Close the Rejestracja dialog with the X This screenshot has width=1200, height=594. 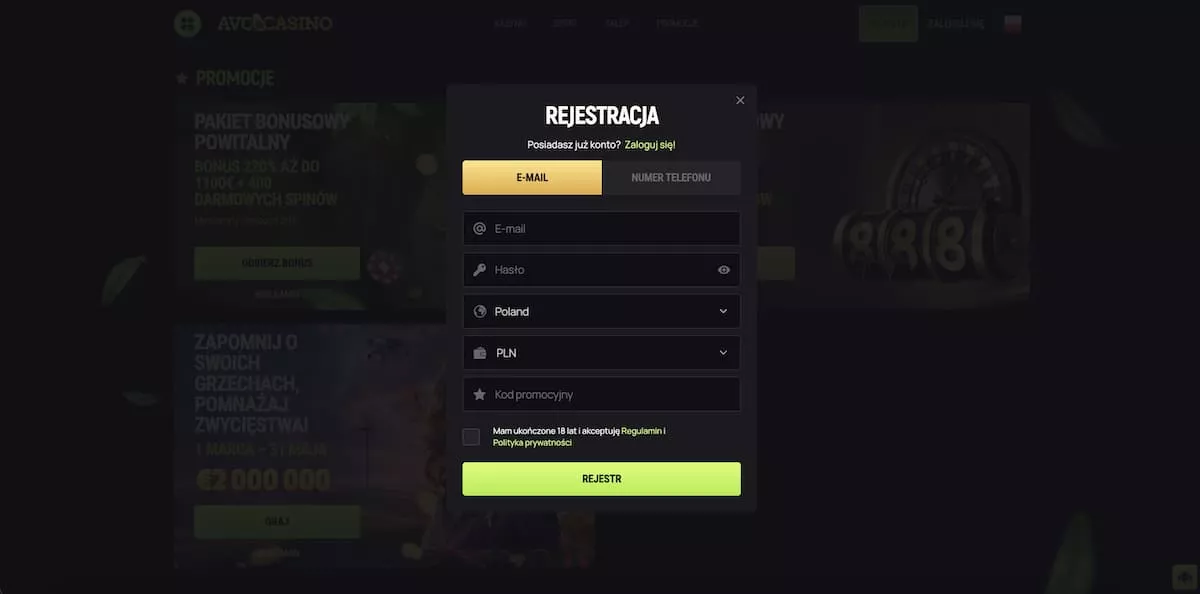(740, 100)
